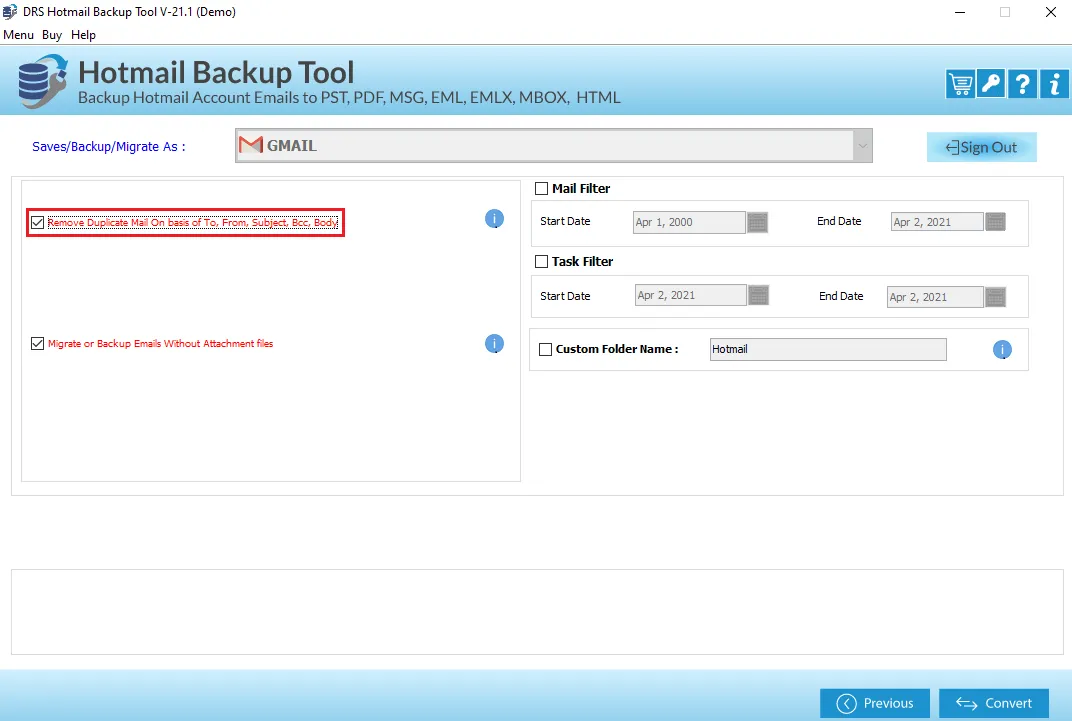
Task: Click the Custom Folder Name field containing Hotmail
Action: point(829,349)
